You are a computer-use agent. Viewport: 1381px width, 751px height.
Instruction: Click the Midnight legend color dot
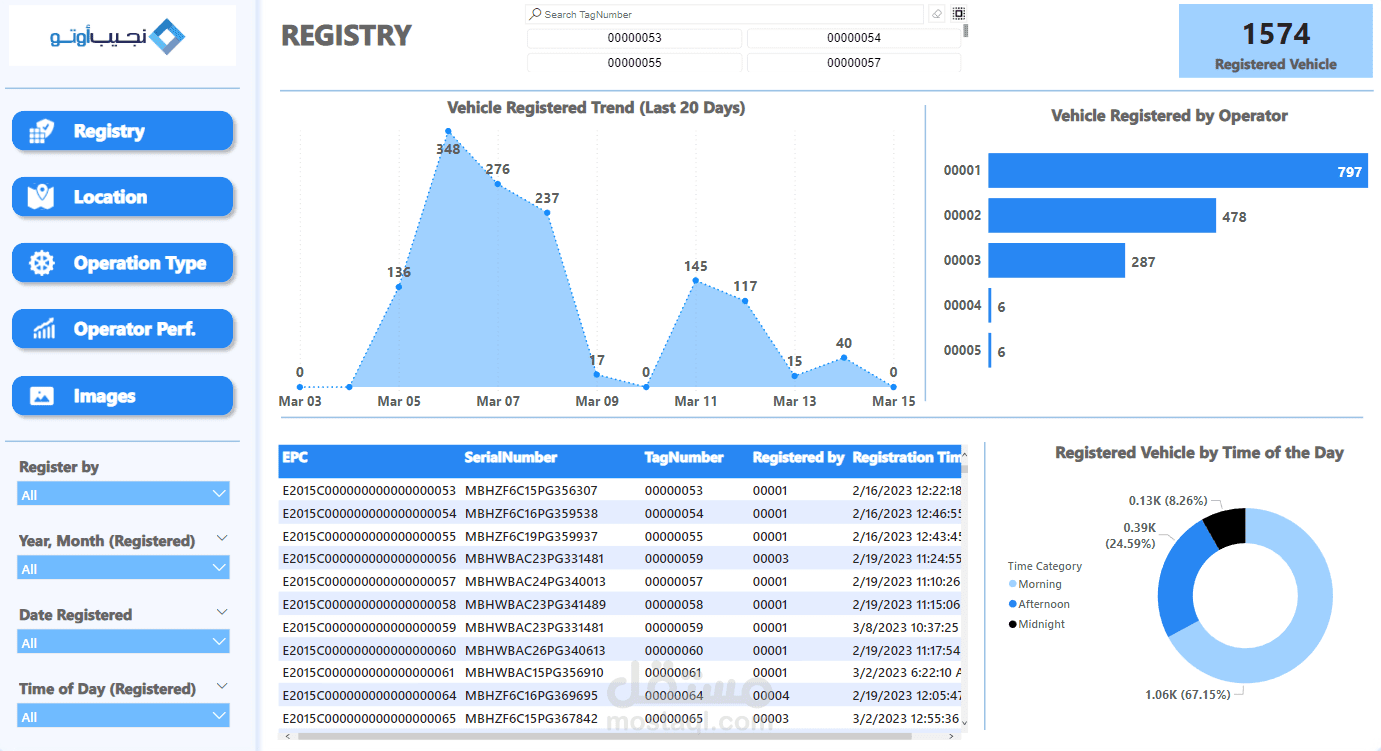tap(1012, 624)
